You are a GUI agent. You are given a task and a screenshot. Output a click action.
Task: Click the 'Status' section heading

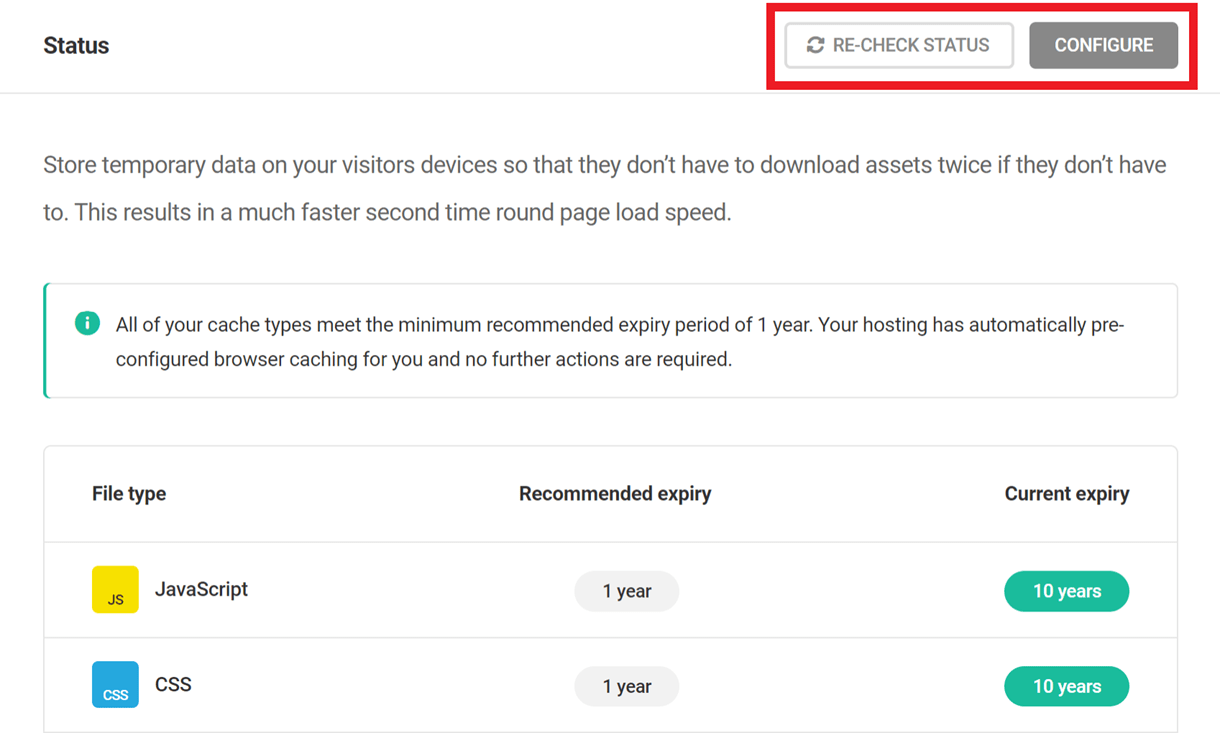76,46
